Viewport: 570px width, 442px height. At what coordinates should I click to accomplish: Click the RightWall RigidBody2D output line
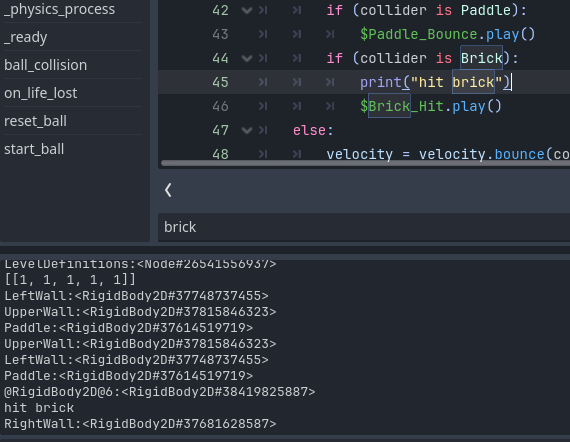click(140, 424)
